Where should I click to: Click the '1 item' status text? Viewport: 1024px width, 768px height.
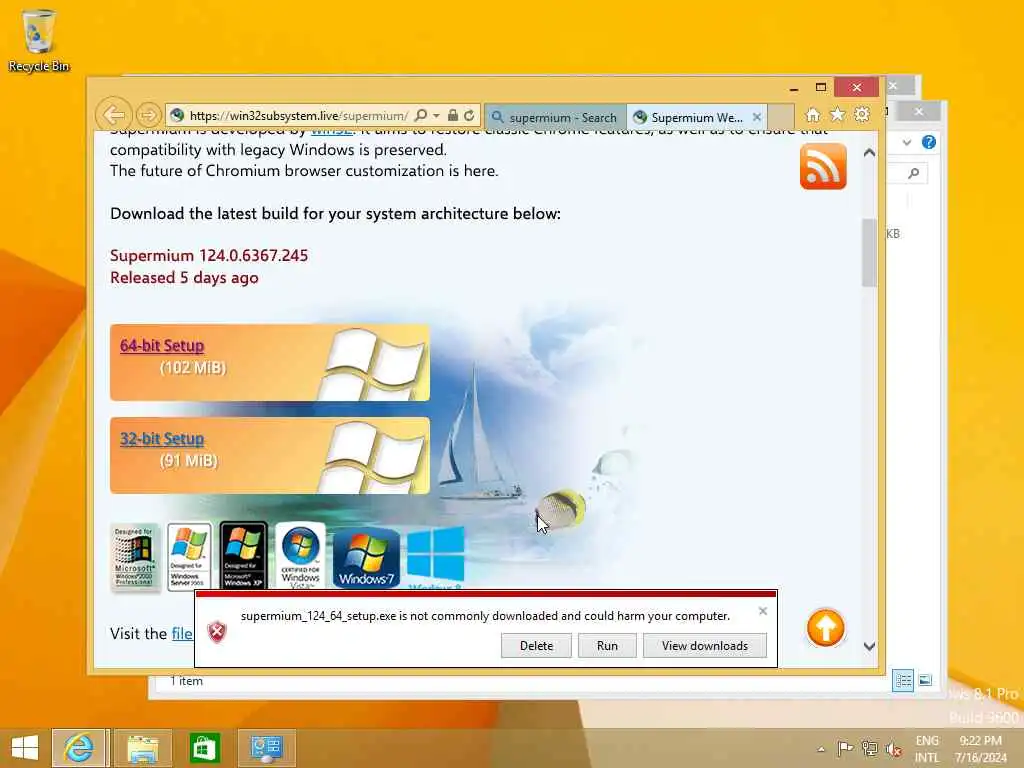[x=186, y=681]
